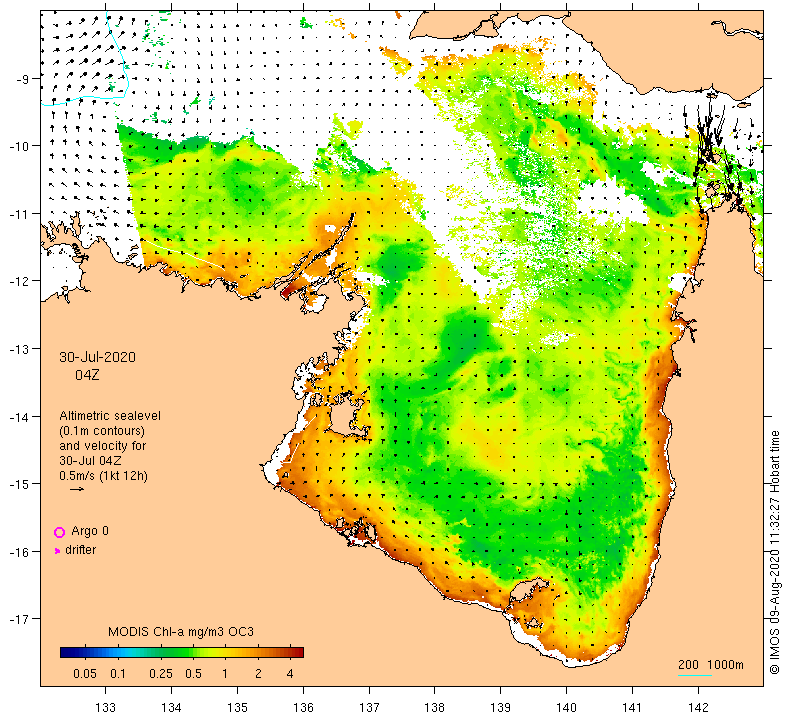
Task: Click the colorbar value '0.25'
Action: tap(161, 674)
